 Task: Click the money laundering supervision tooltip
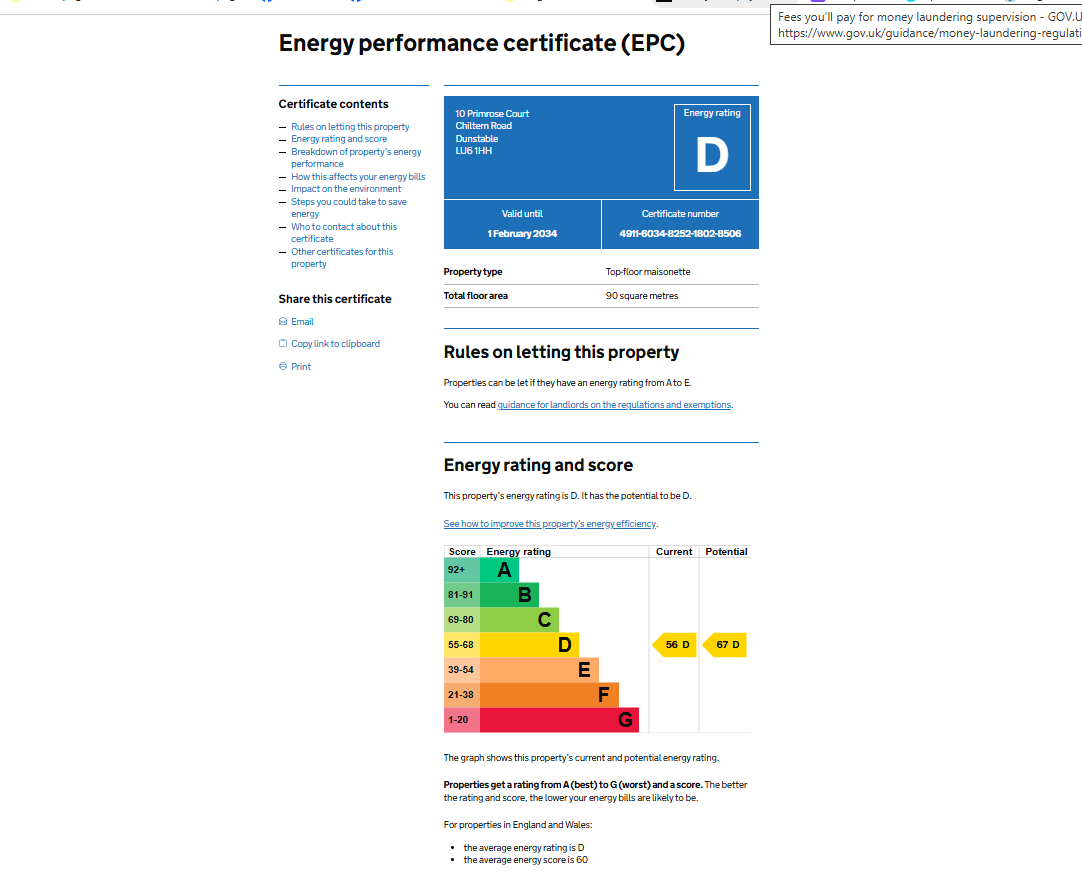pos(926,26)
